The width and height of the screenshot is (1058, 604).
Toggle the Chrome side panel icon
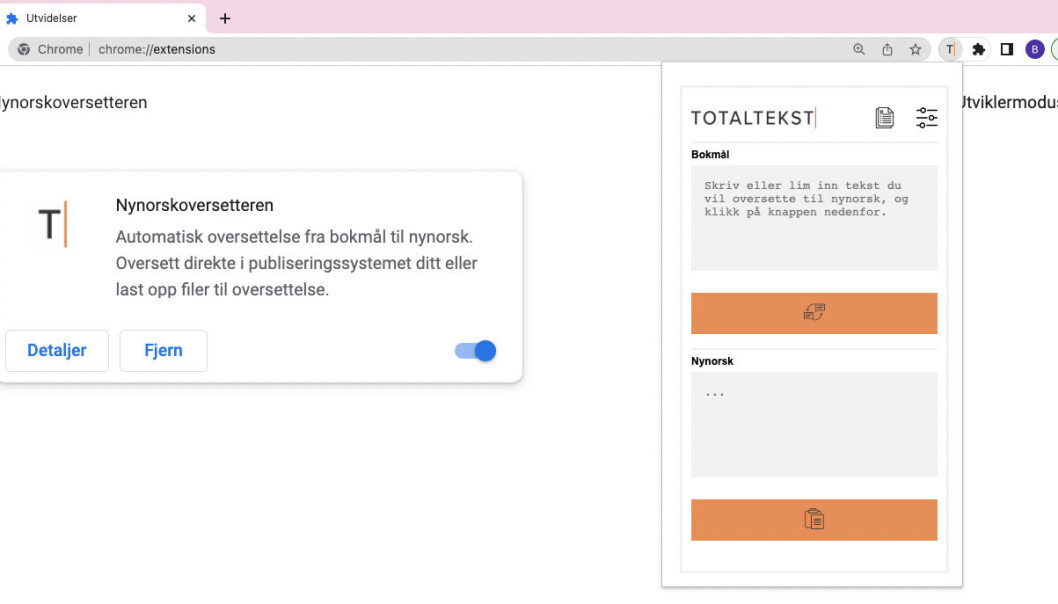tap(1007, 49)
